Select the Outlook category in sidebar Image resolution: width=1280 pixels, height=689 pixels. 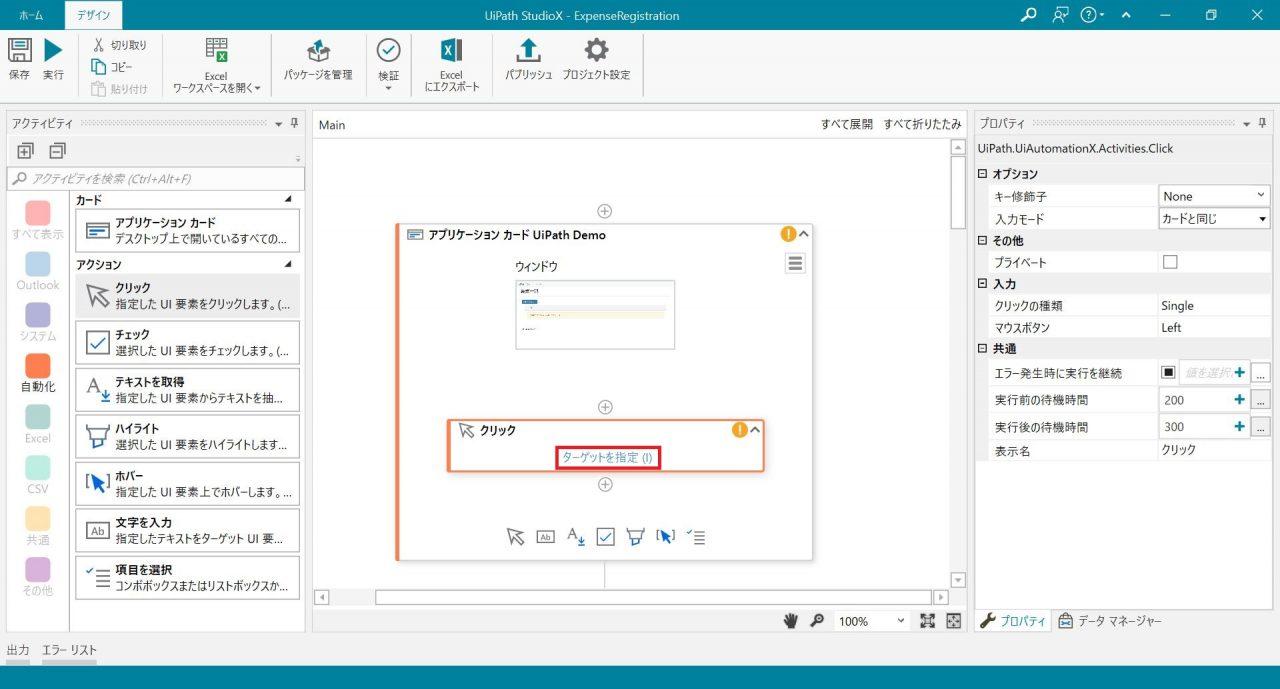(37, 271)
